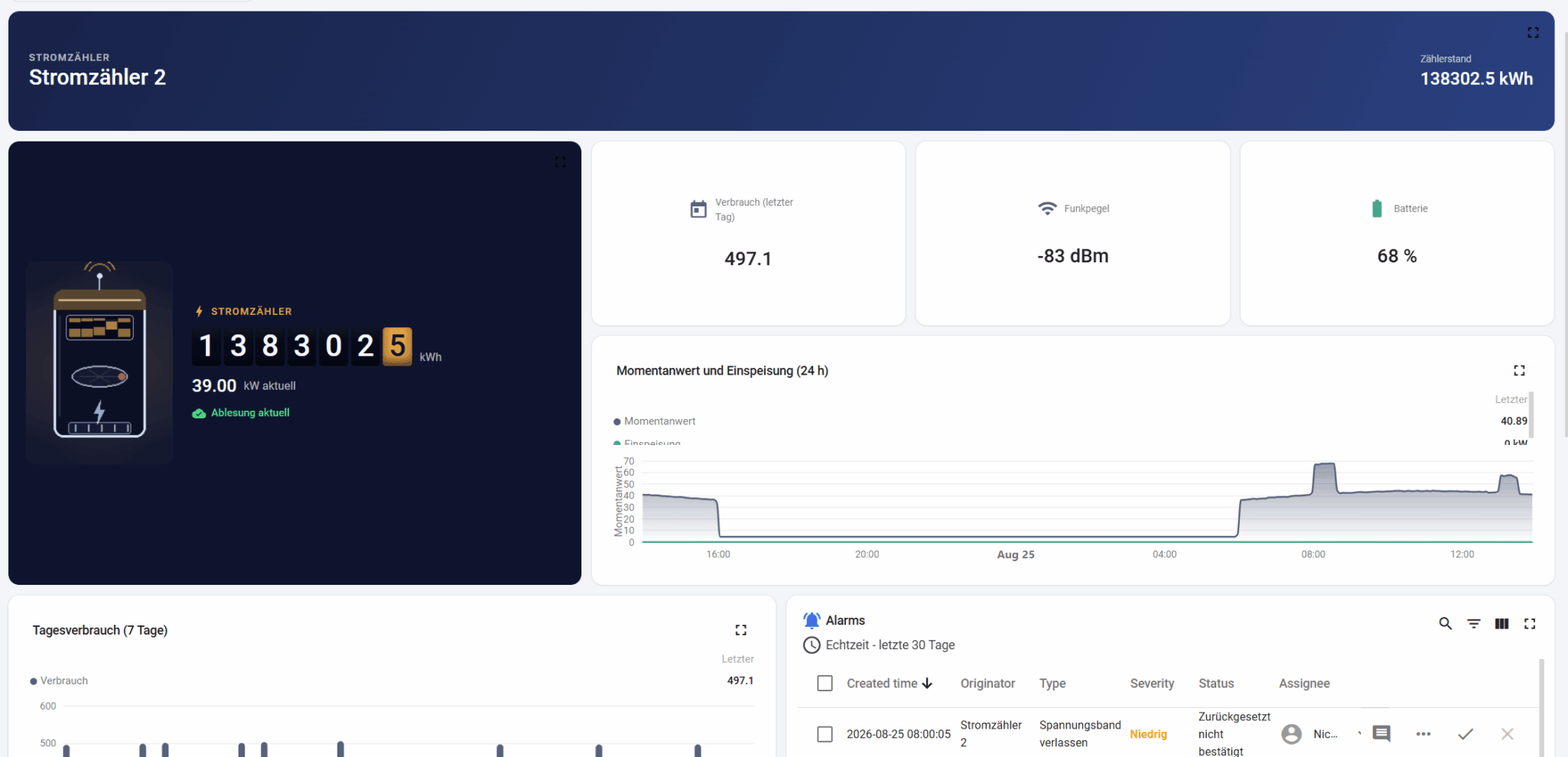Image resolution: width=1568 pixels, height=757 pixels.
Task: Sort alarms by Originator column
Action: 987,684
